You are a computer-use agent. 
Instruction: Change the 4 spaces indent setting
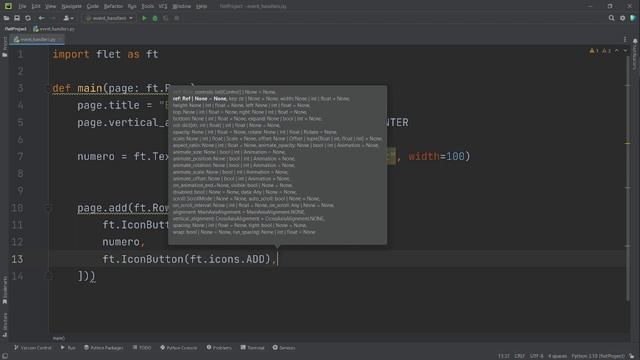pos(557,356)
